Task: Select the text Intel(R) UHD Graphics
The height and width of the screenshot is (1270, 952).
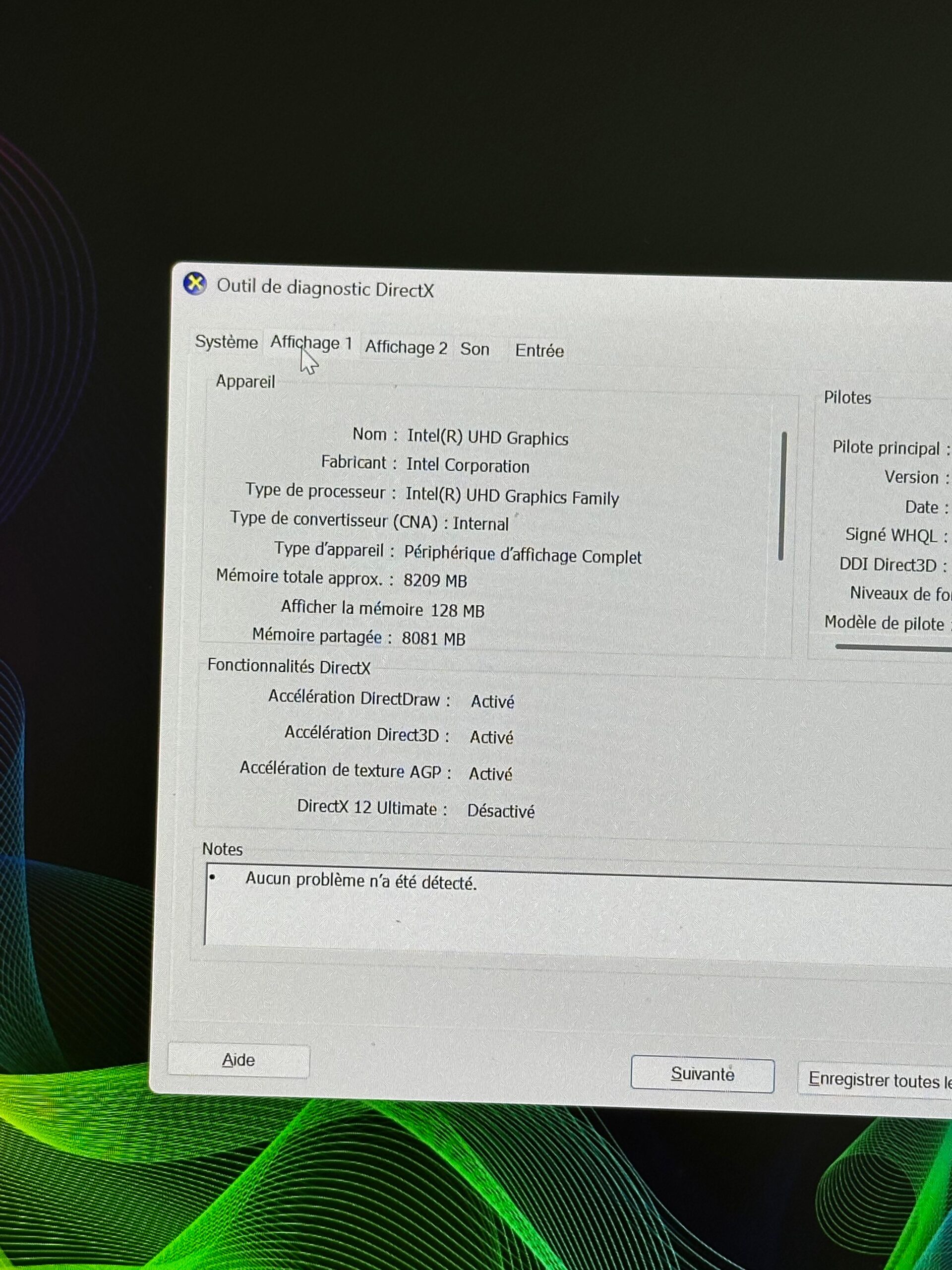Action: pyautogui.click(x=488, y=438)
